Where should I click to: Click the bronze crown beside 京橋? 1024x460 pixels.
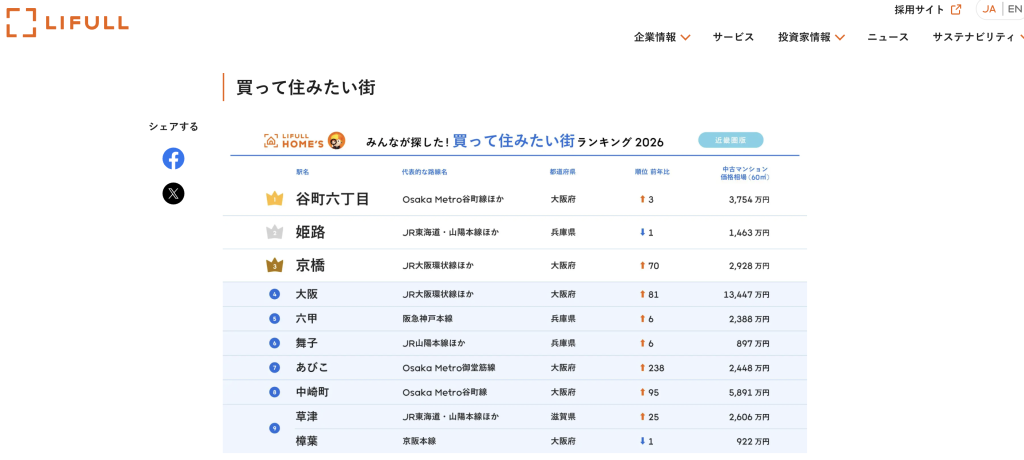[274, 266]
